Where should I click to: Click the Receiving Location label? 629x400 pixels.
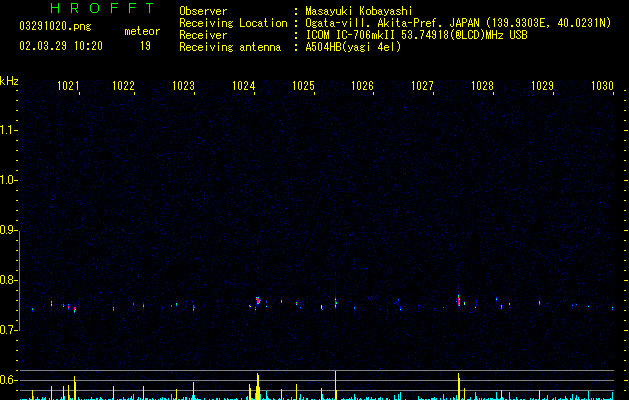point(233,23)
